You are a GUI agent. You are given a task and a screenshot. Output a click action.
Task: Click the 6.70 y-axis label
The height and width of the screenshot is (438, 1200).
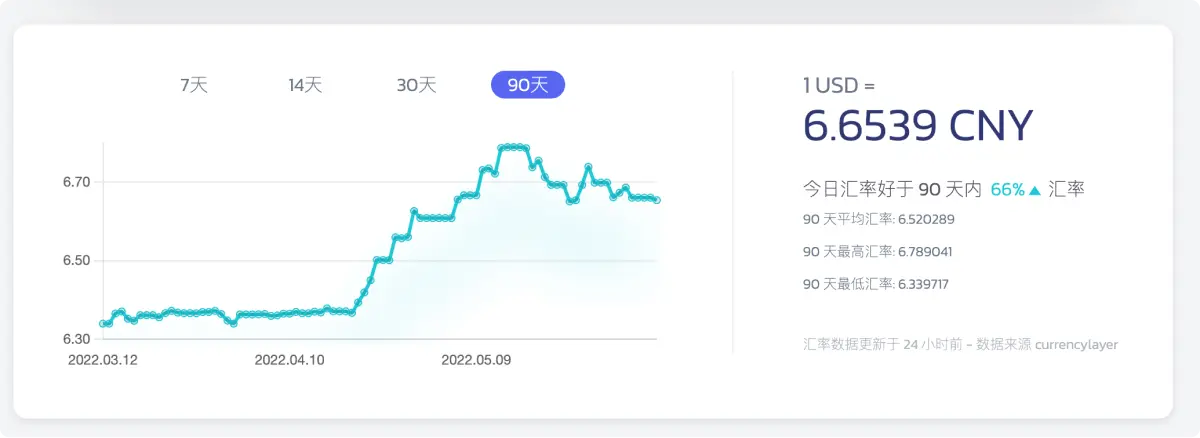click(x=77, y=182)
